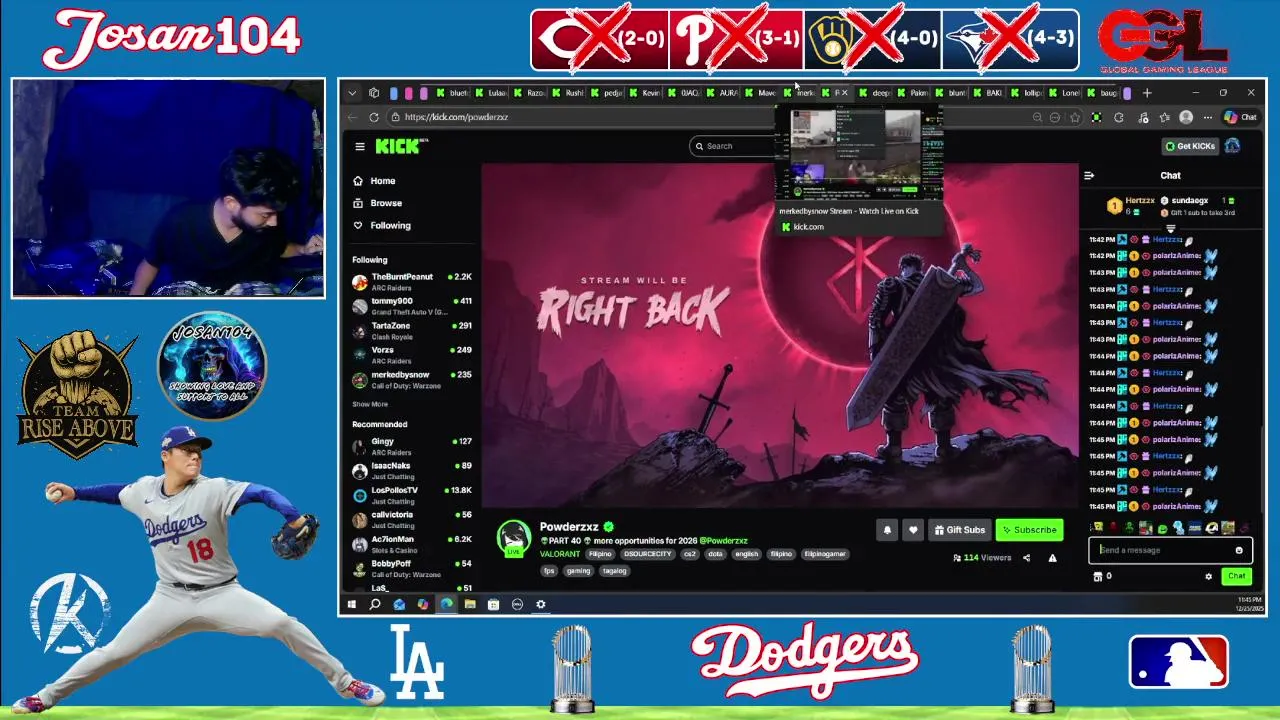1280x720 pixels.
Task: Refresh the browser page
Action: [x=374, y=117]
